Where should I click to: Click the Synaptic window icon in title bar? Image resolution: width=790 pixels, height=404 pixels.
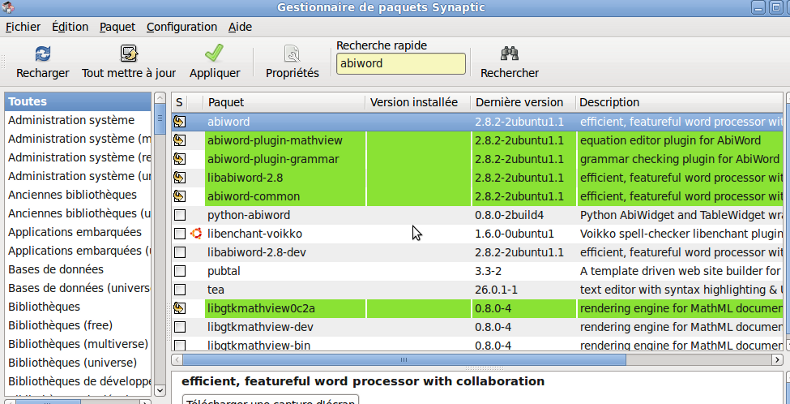(x=8, y=7)
